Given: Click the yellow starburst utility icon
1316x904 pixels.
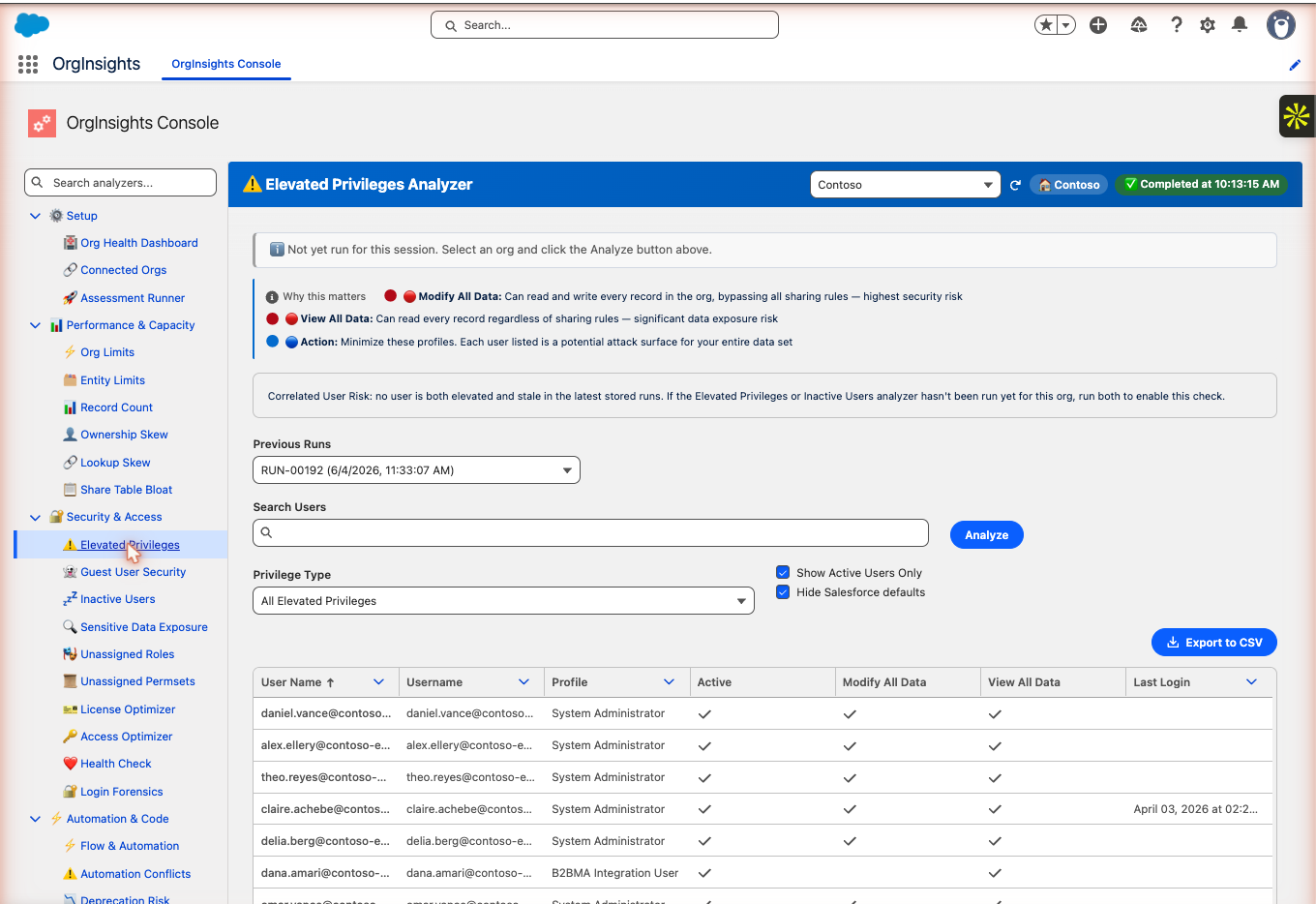Looking at the screenshot, I should [1297, 116].
